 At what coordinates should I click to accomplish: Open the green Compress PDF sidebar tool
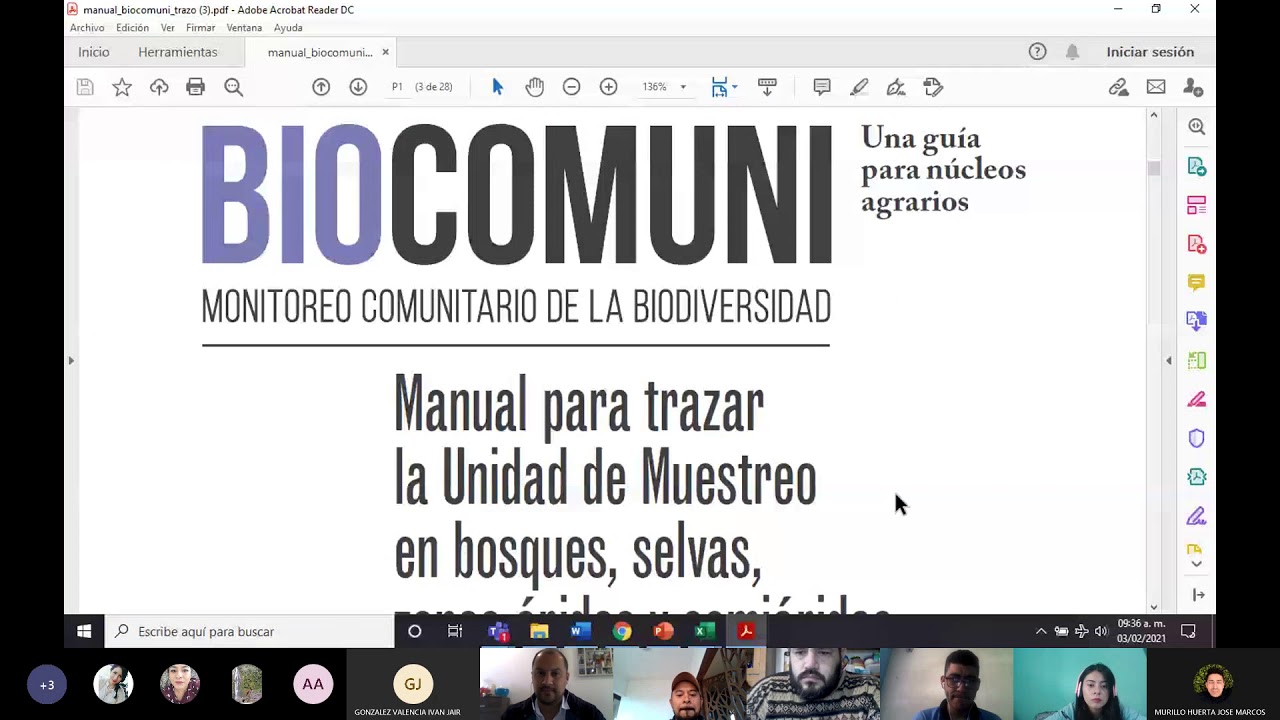pyautogui.click(x=1196, y=477)
